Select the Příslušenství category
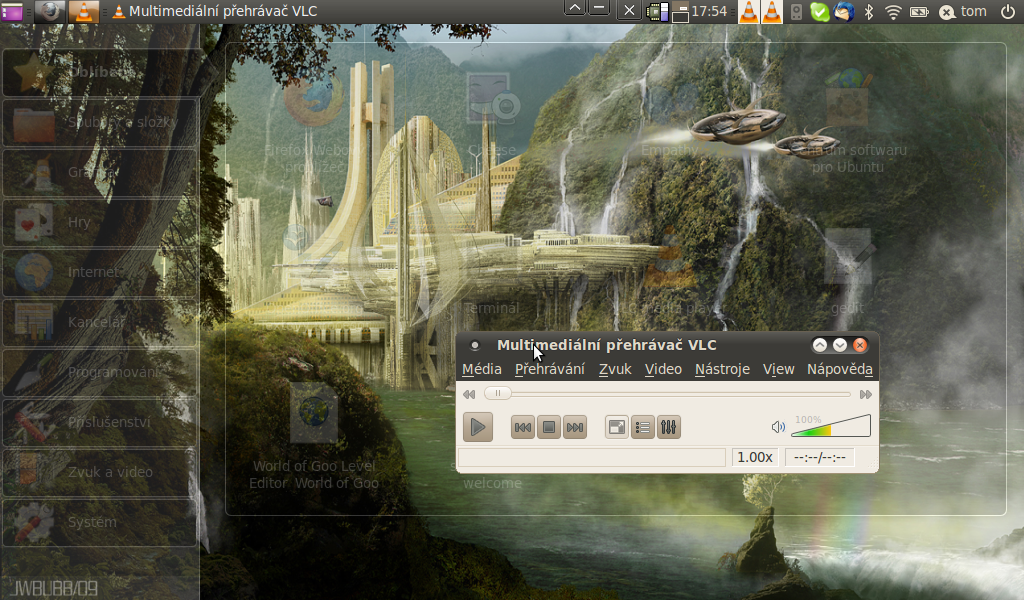The width and height of the screenshot is (1024, 600). tap(99, 422)
